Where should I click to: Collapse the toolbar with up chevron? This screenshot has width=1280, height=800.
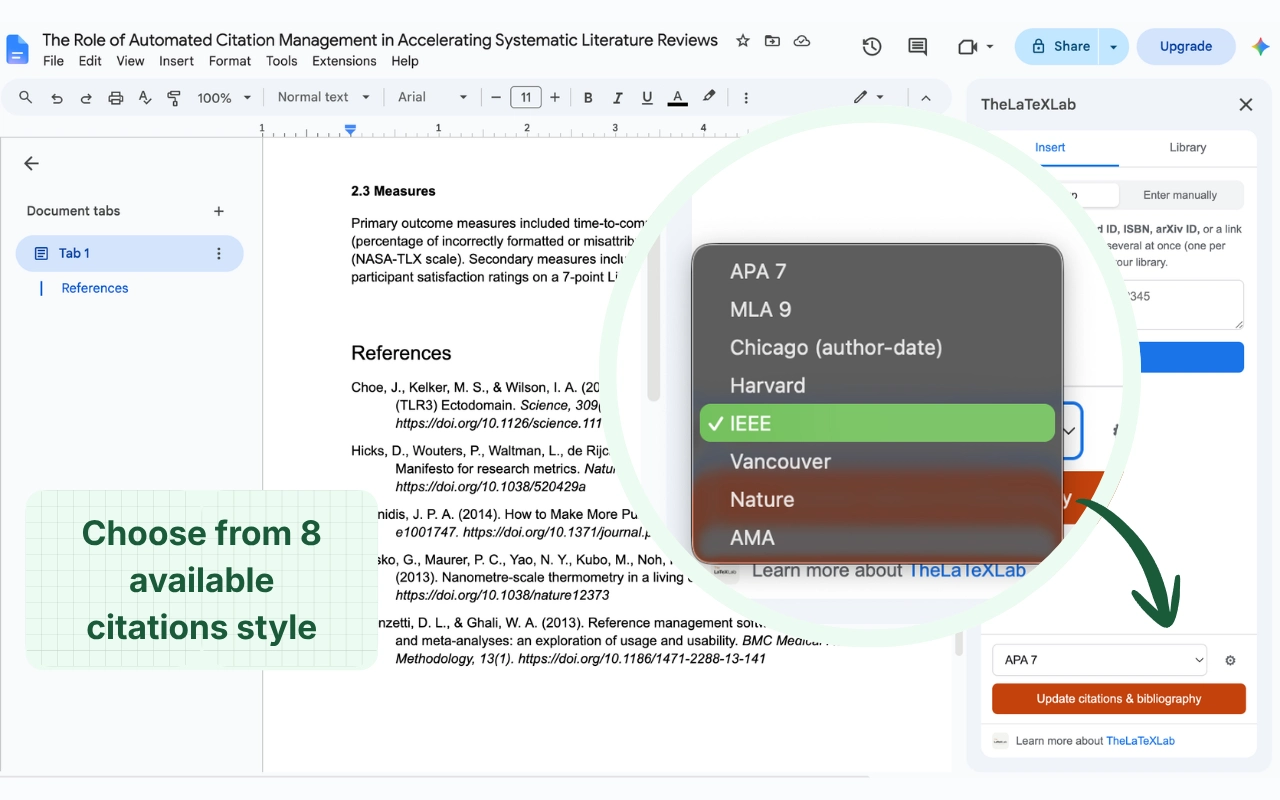click(x=926, y=97)
